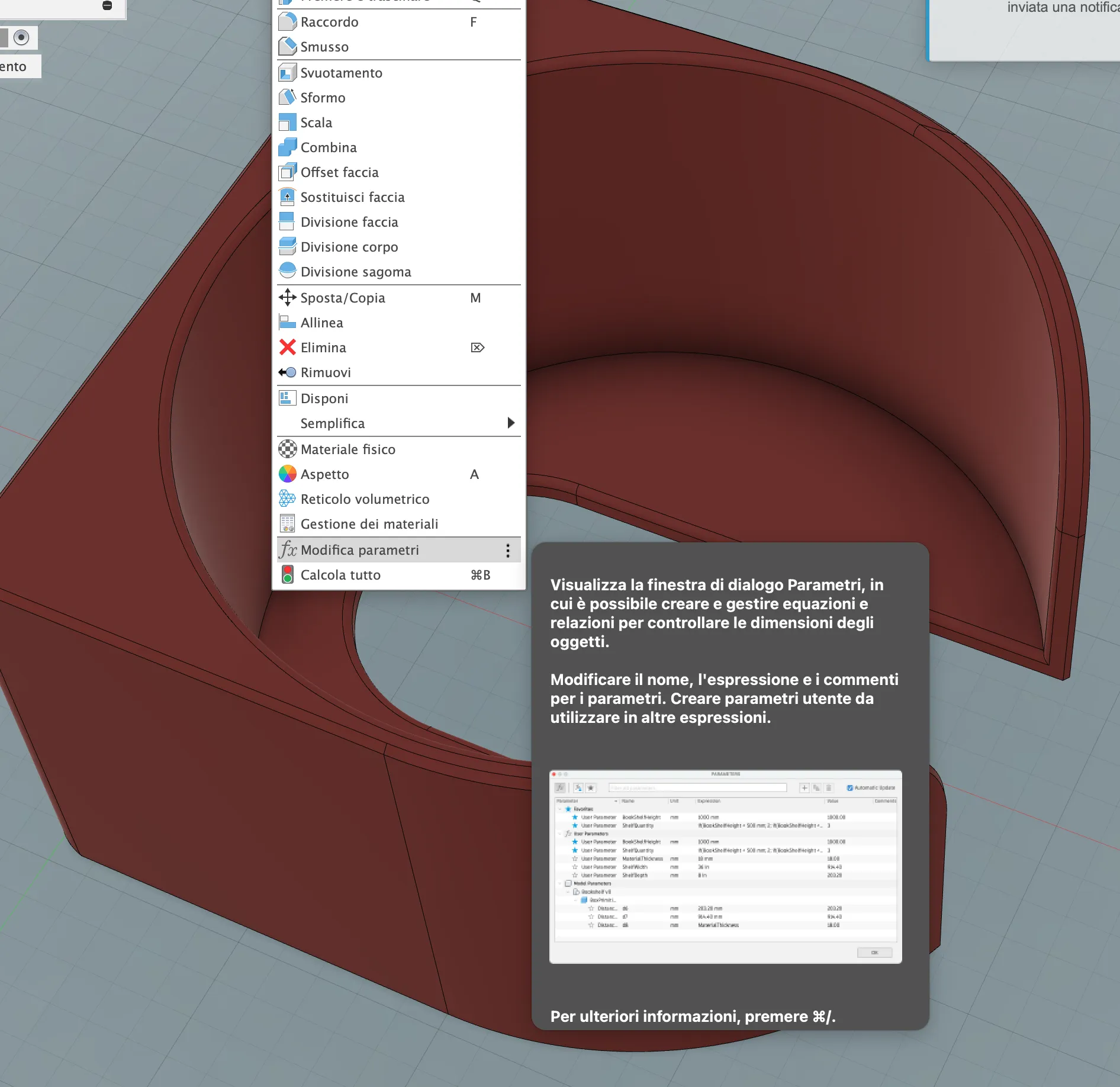Click the Parametri dialog preview thumbnail
1120x1087 pixels.
(x=725, y=867)
